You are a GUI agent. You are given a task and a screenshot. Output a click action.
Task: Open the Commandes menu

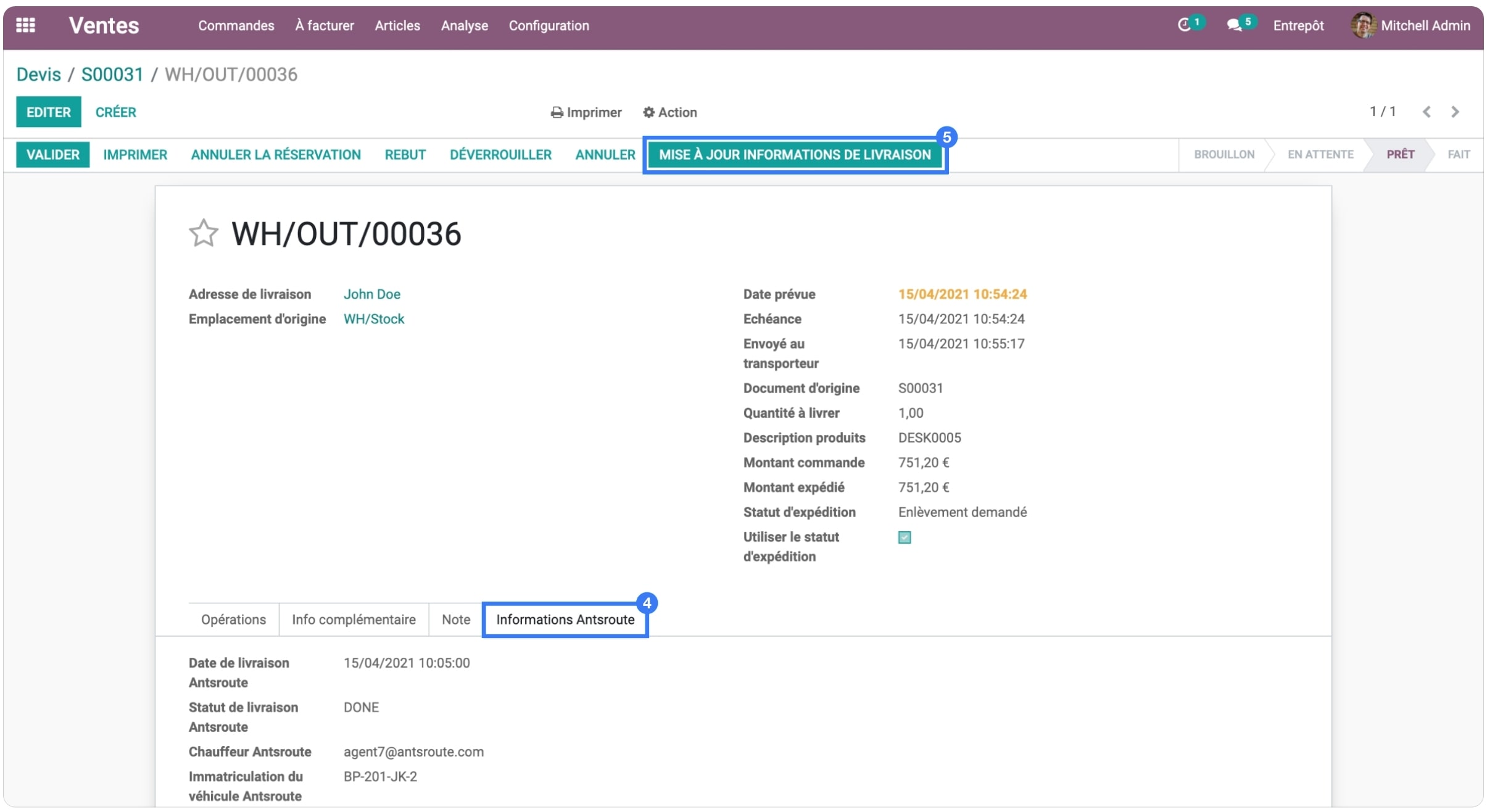click(x=236, y=25)
